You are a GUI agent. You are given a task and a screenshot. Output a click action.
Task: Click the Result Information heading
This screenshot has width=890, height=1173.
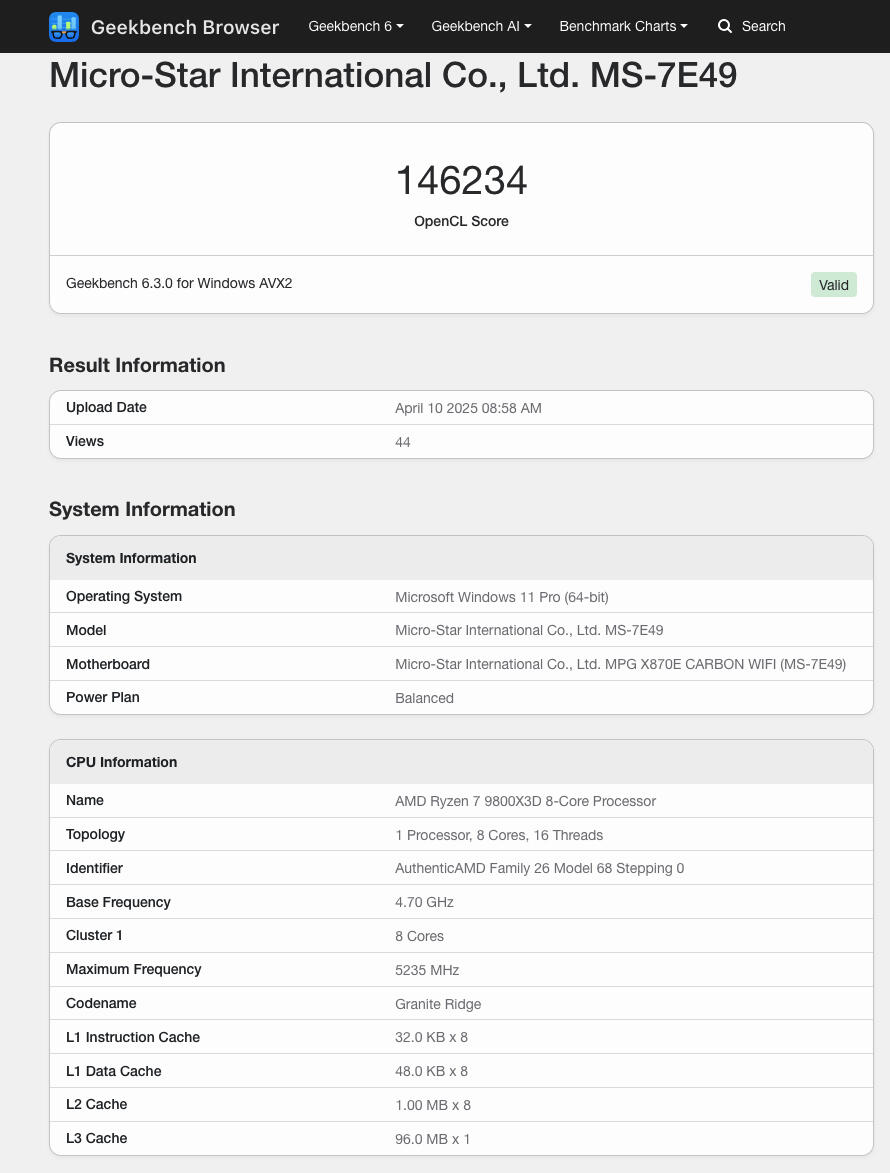[x=137, y=365]
